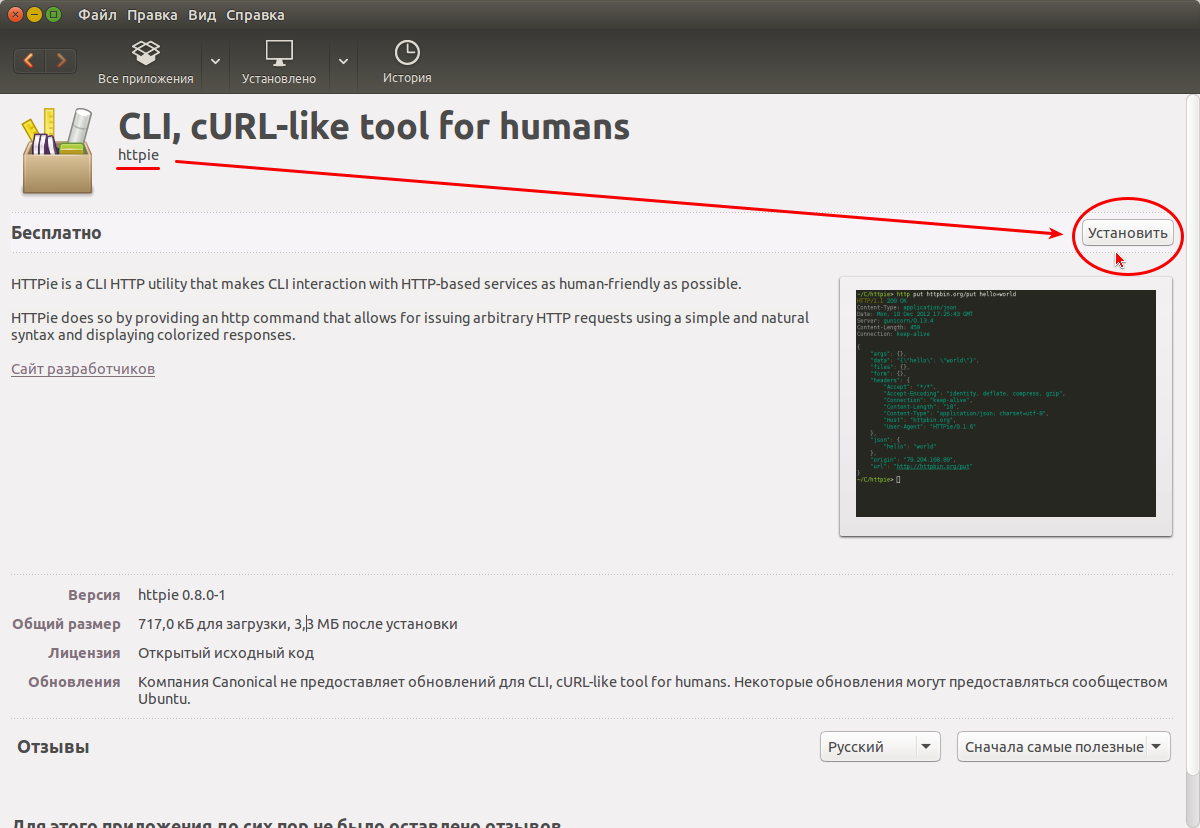1200x828 pixels.
Task: Go forward with the right arrow button
Action: click(x=61, y=60)
